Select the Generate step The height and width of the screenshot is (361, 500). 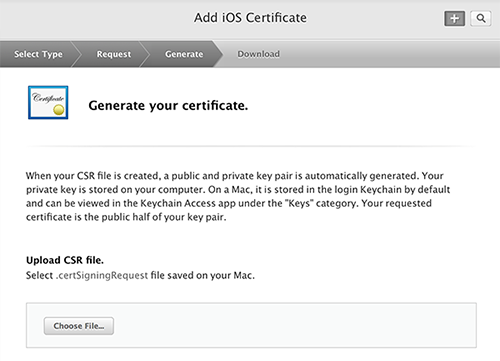[184, 54]
